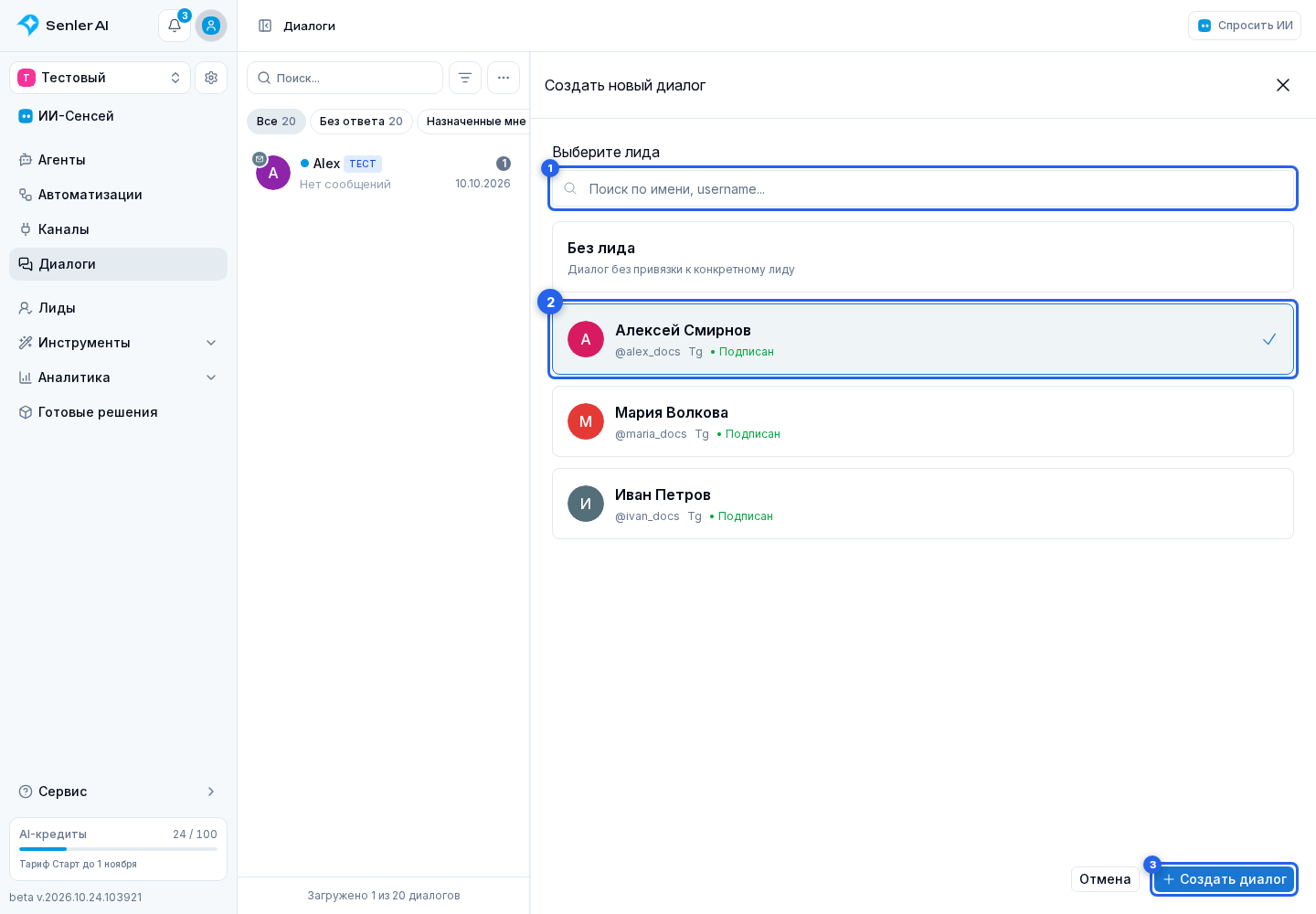Open dialogs filter icon

(465, 78)
